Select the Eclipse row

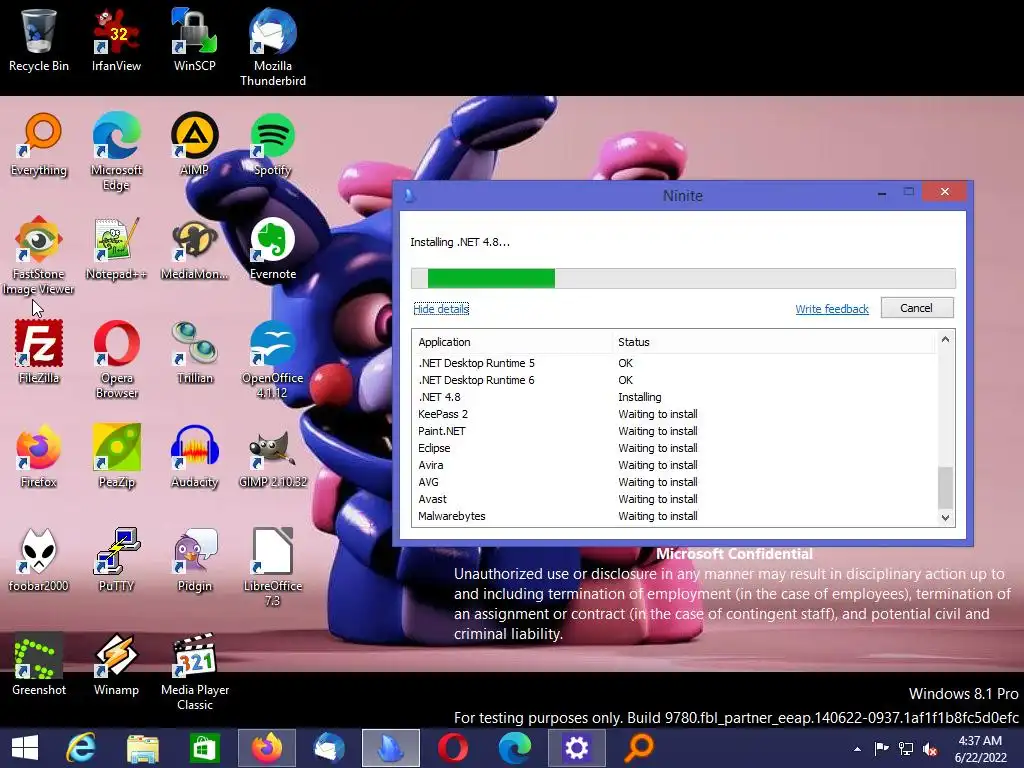pyautogui.click(x=675, y=448)
